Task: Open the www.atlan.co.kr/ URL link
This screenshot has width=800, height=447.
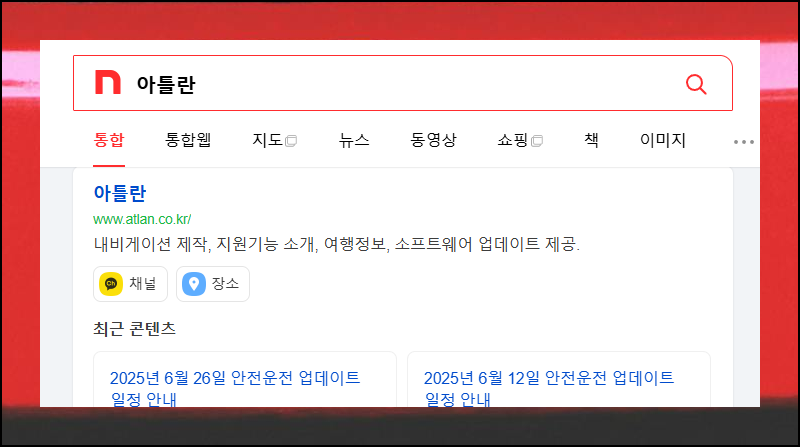Action: click(142, 219)
